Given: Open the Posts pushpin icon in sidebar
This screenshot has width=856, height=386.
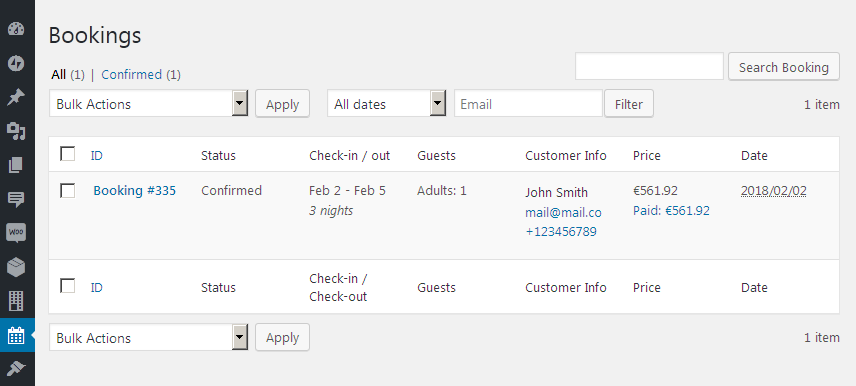Looking at the screenshot, I should point(16,97).
